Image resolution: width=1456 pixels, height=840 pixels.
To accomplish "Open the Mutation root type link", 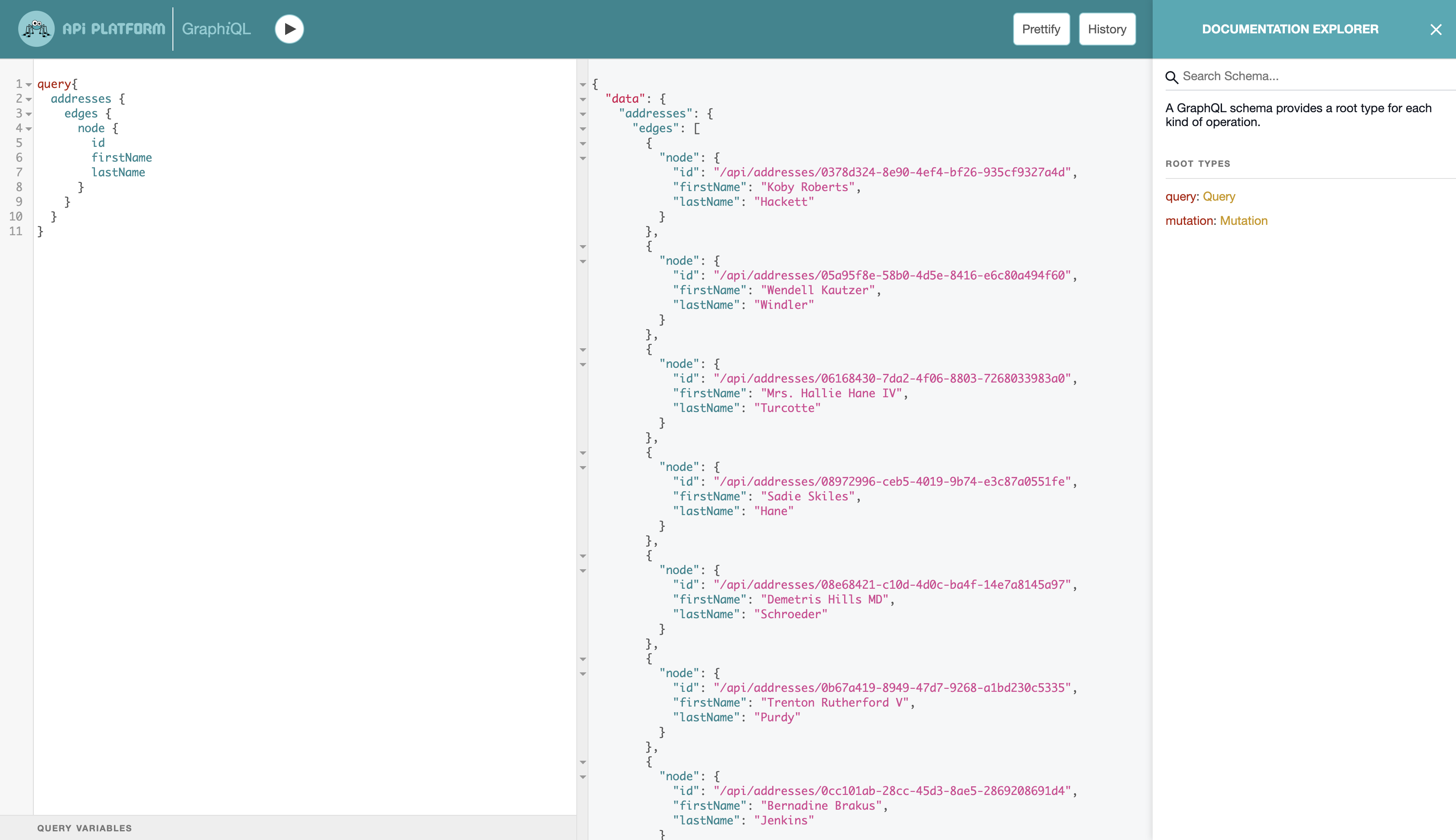I will point(1243,221).
